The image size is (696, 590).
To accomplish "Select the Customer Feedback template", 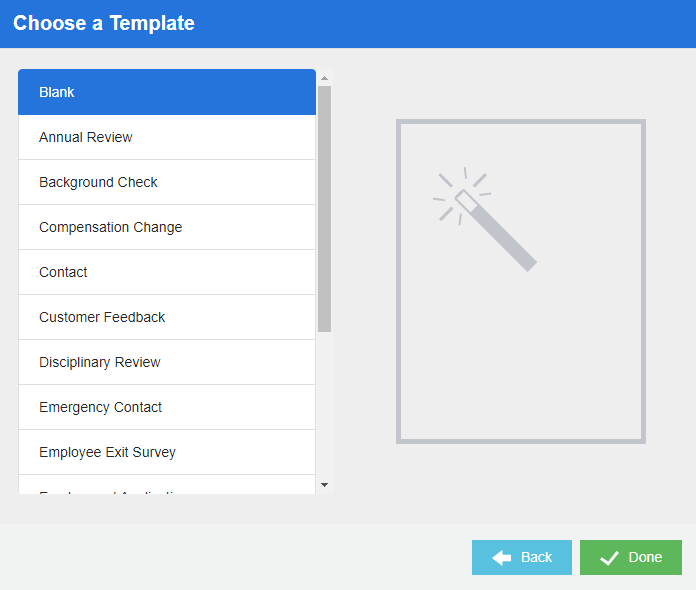I will coord(166,317).
